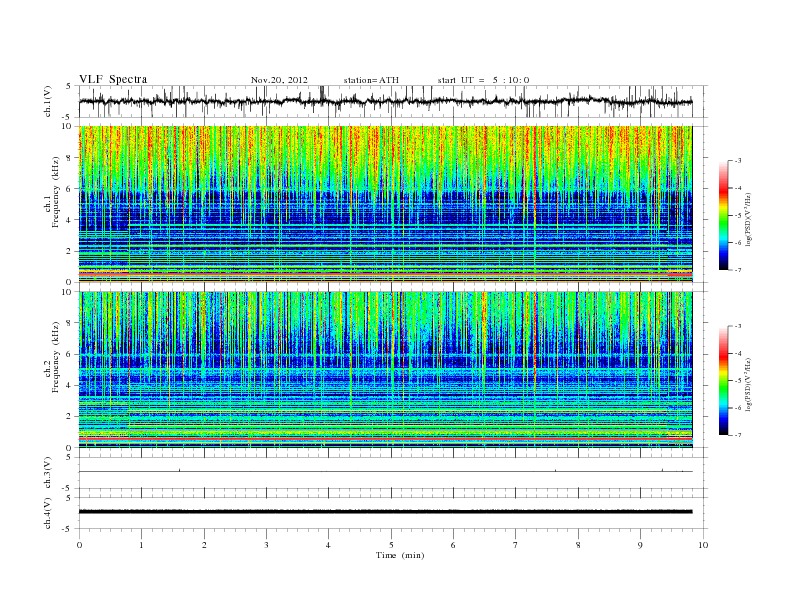Screen dimensions: 792x612
Task: Click the ch.1 spectrogram "4" kHz tick label
Action: (x=70, y=220)
